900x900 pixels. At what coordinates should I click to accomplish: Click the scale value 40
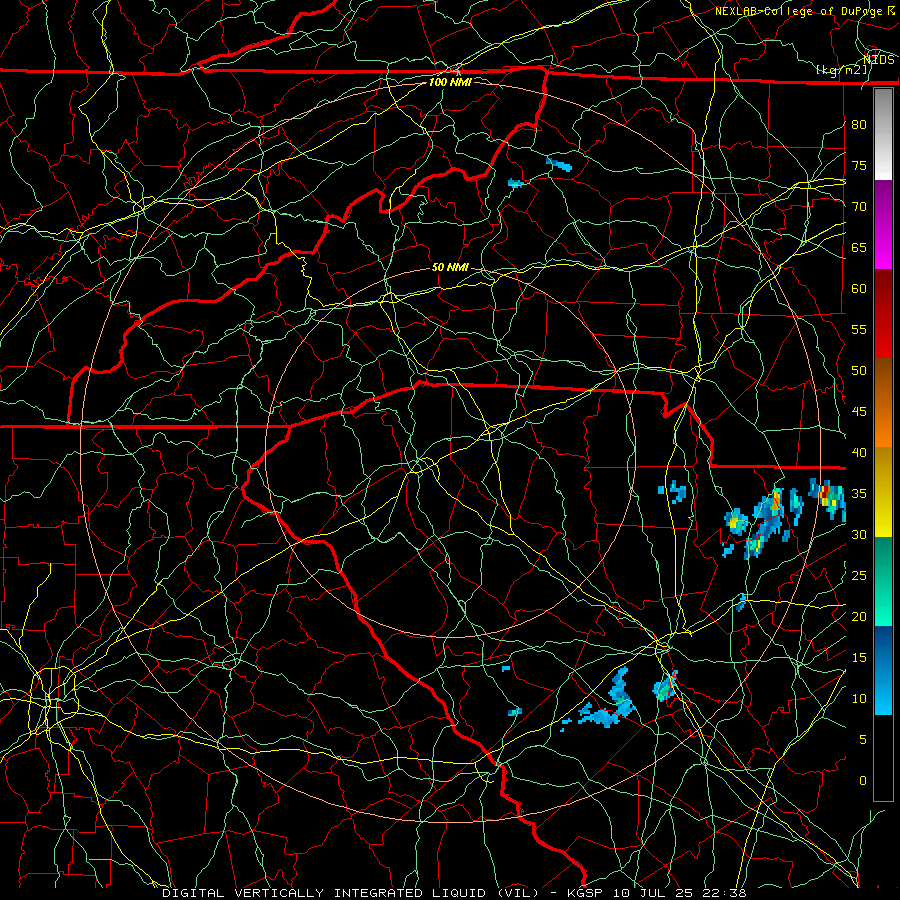point(859,453)
